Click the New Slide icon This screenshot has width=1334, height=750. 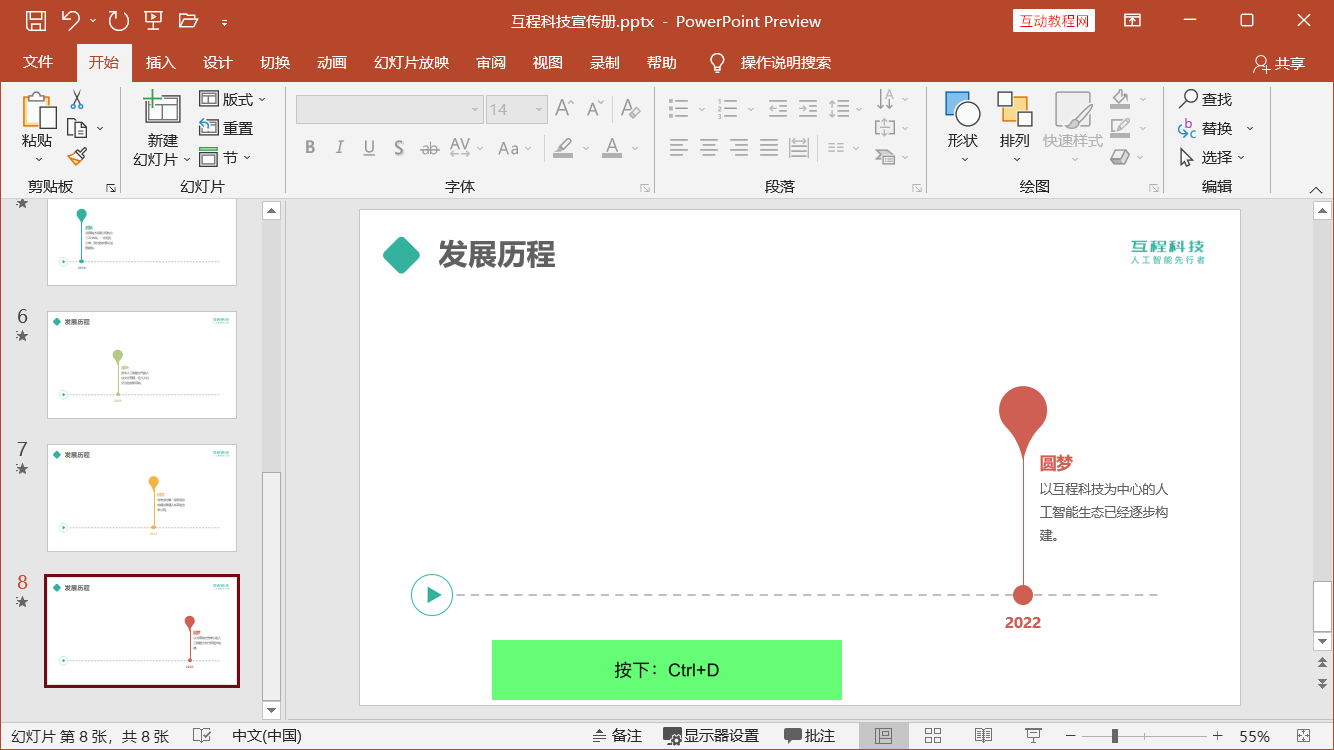click(162, 108)
